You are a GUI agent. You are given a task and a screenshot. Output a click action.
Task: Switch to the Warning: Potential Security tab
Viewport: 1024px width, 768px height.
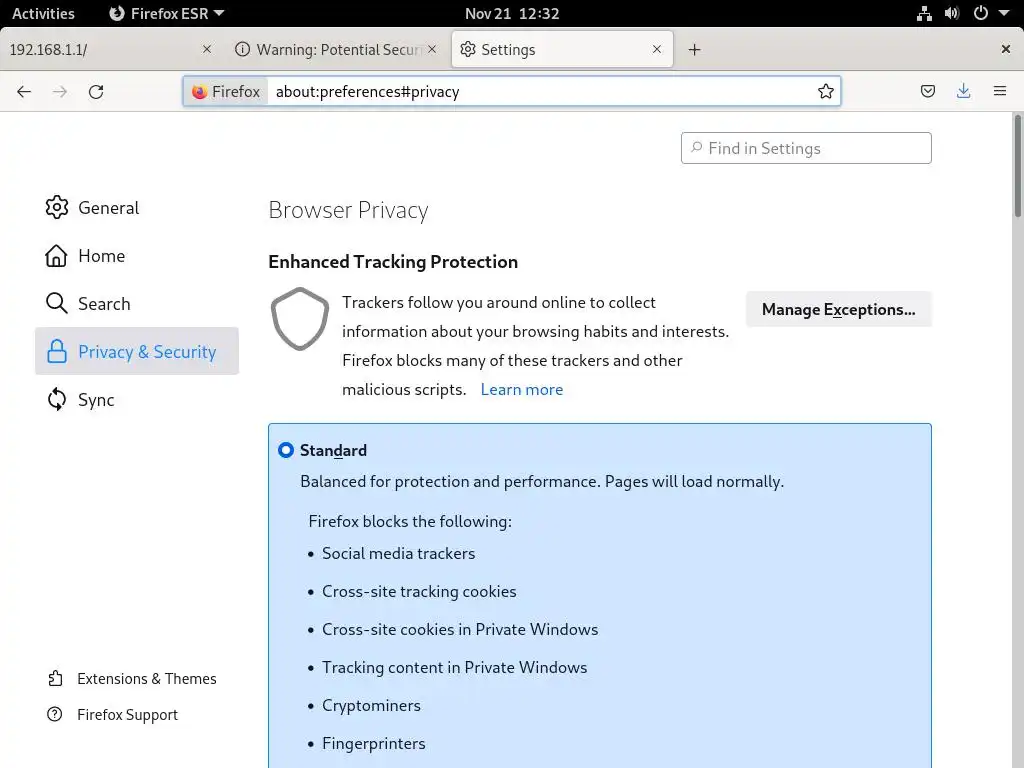[x=328, y=49]
